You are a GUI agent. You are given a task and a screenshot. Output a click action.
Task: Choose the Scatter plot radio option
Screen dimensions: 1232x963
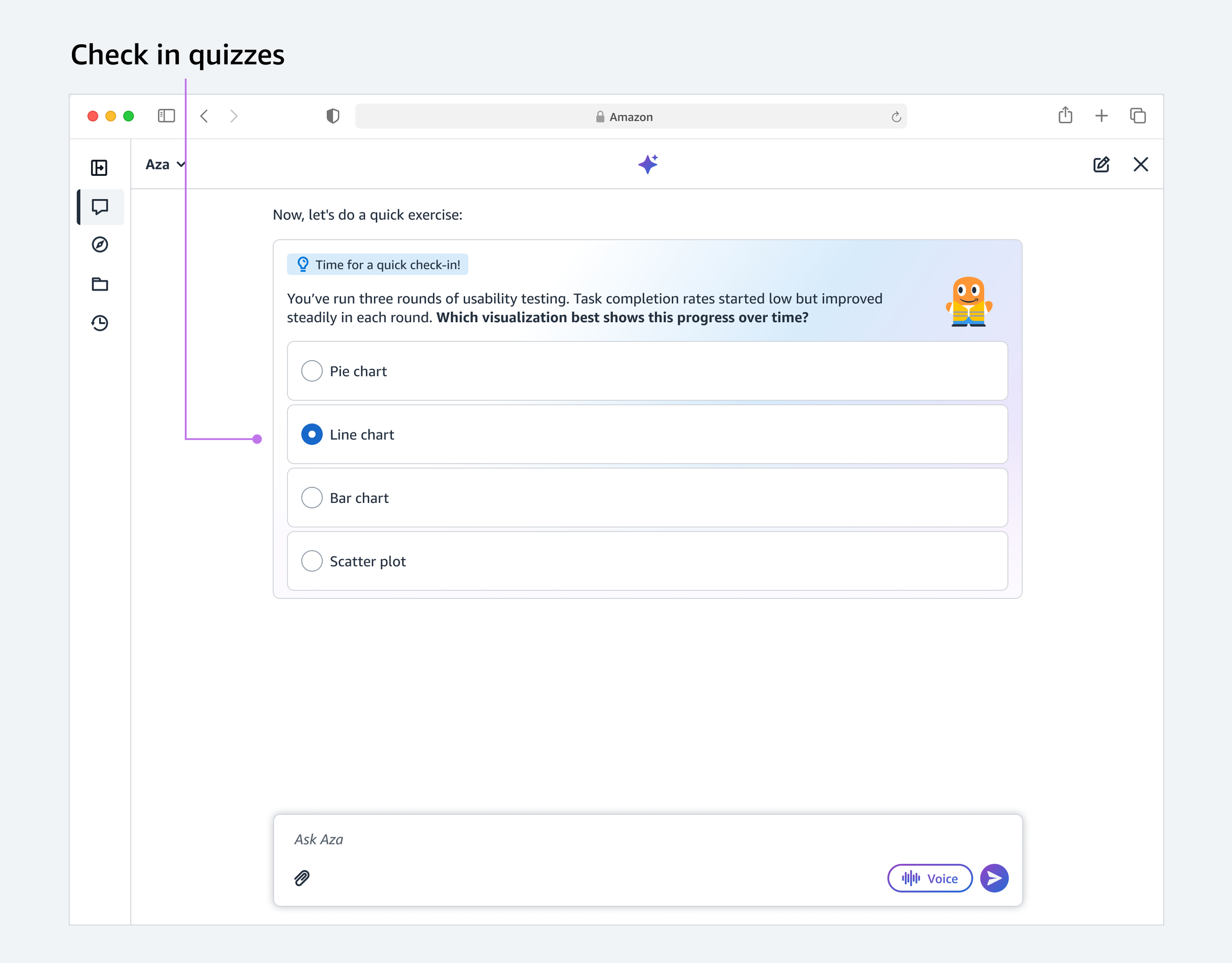(311, 561)
